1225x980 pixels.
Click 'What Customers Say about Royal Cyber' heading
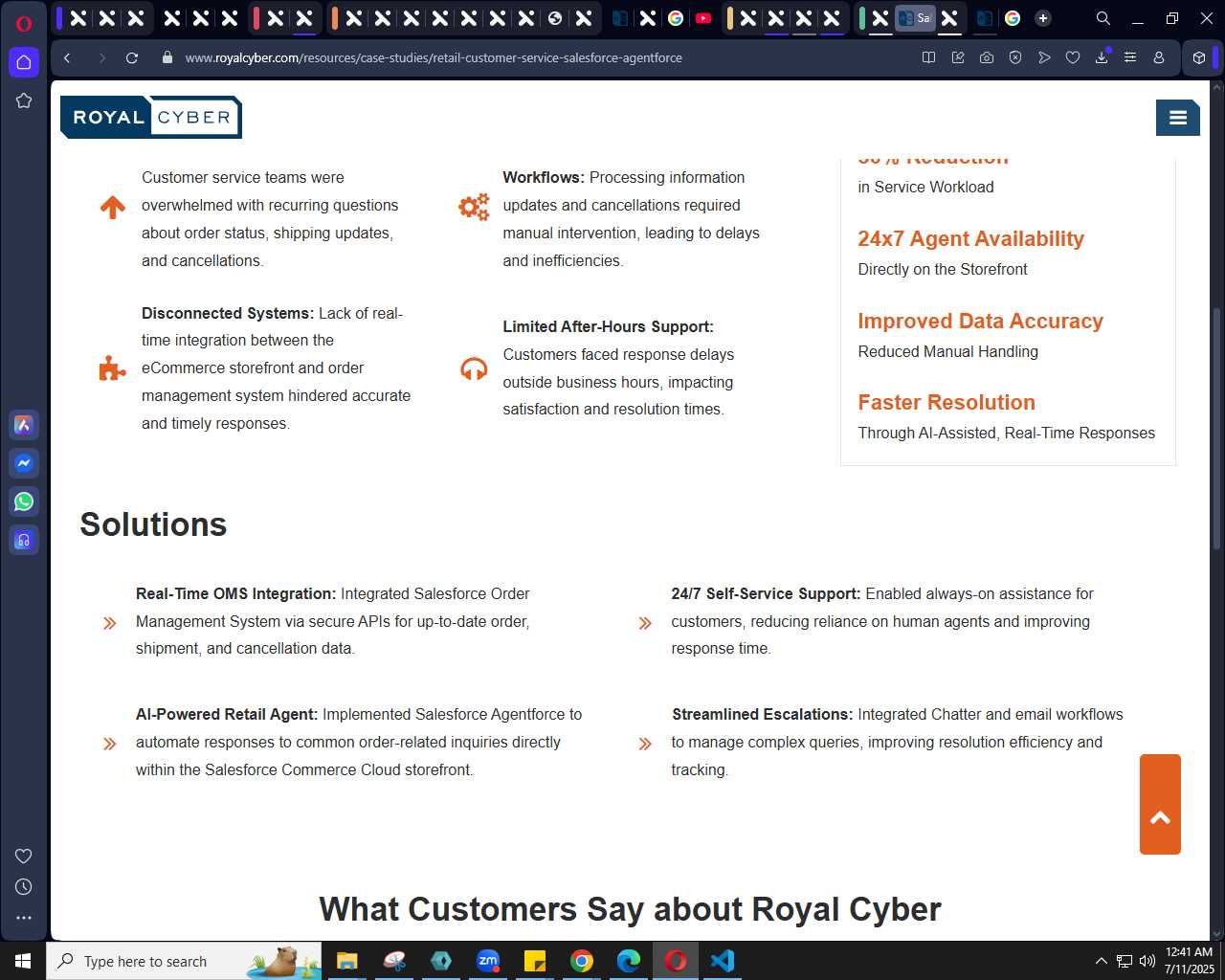[630, 909]
